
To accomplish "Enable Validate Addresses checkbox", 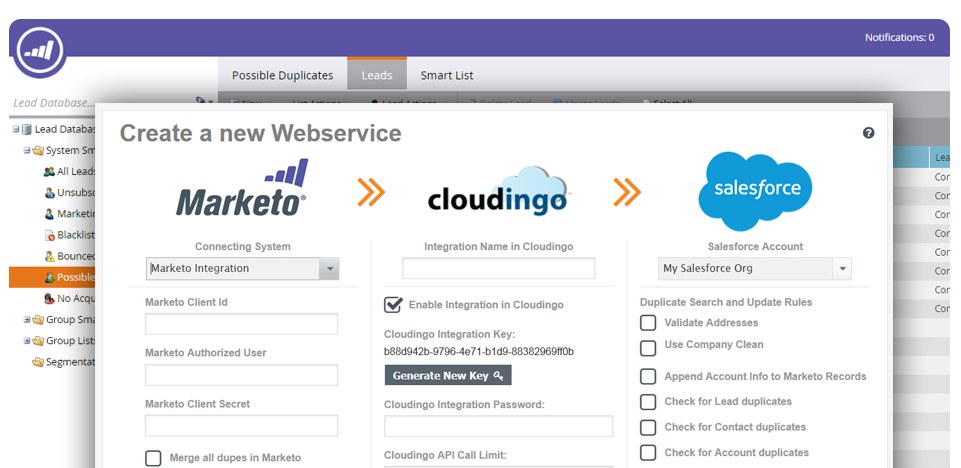I will [648, 323].
